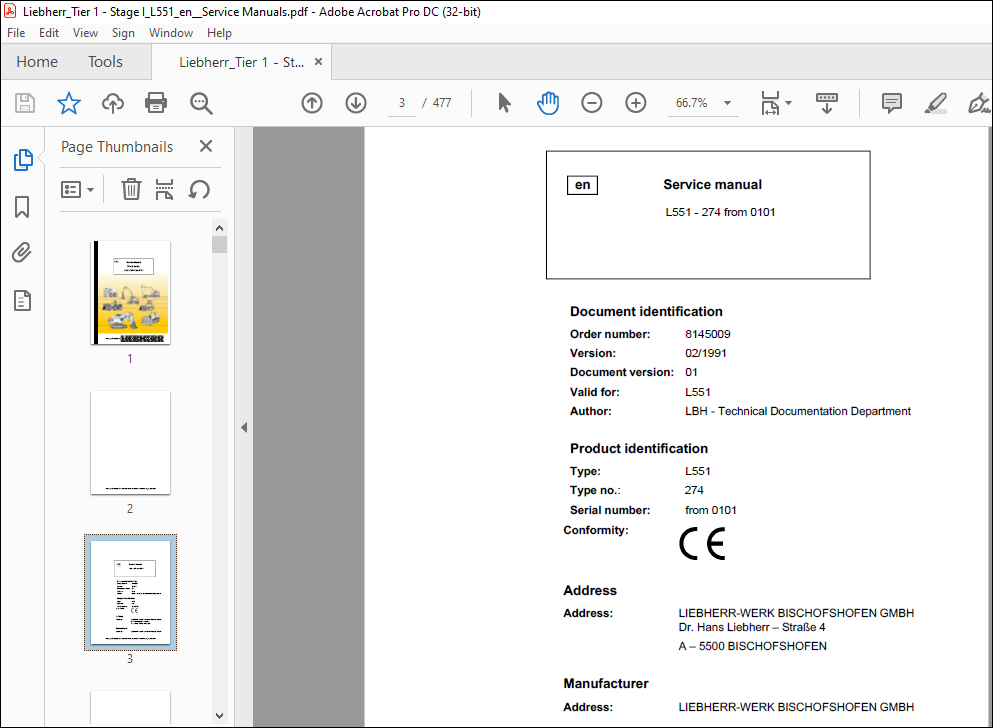Zoom in with plus icon
Screen dimensions: 993x728
[x=635, y=103]
